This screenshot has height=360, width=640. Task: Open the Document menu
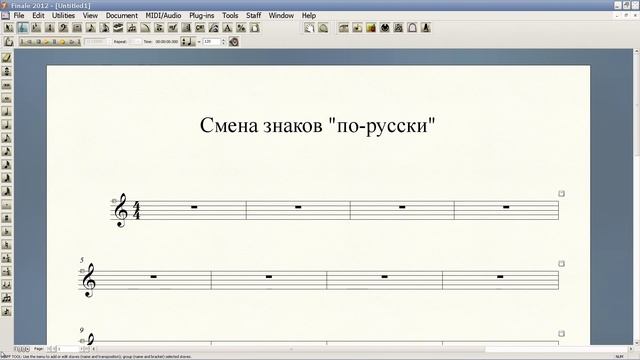coord(122,16)
